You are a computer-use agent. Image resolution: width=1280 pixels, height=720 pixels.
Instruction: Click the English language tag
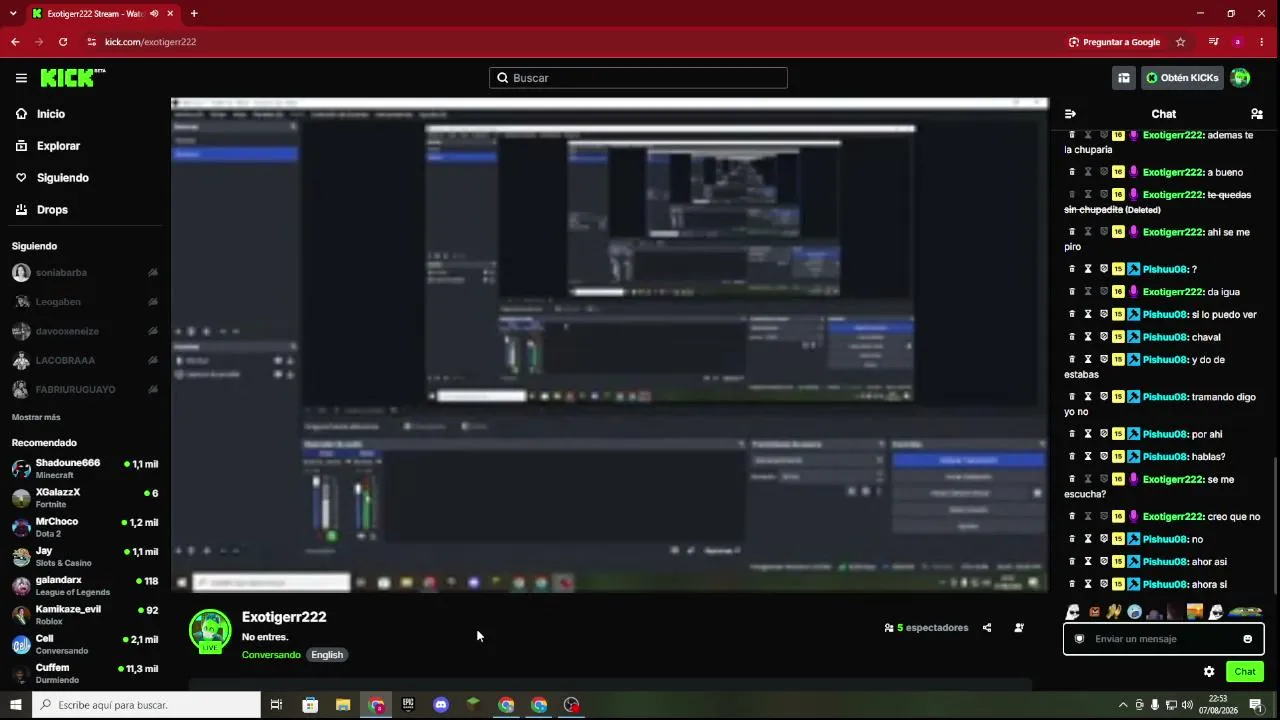tap(327, 655)
